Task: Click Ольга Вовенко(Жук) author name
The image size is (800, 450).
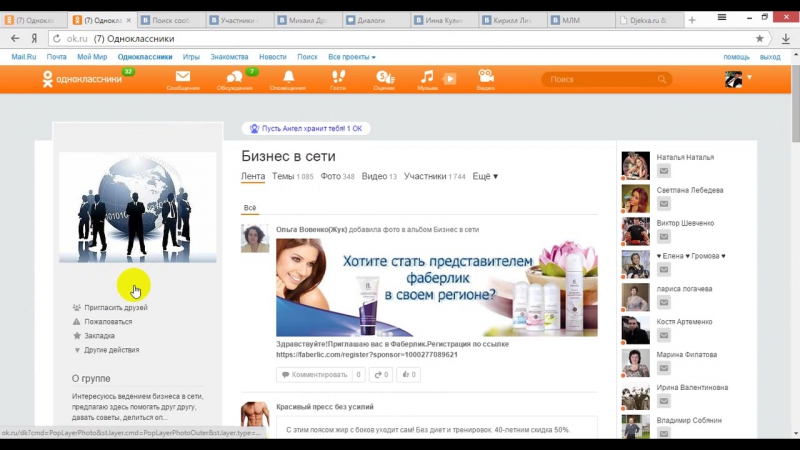Action: [x=311, y=230]
